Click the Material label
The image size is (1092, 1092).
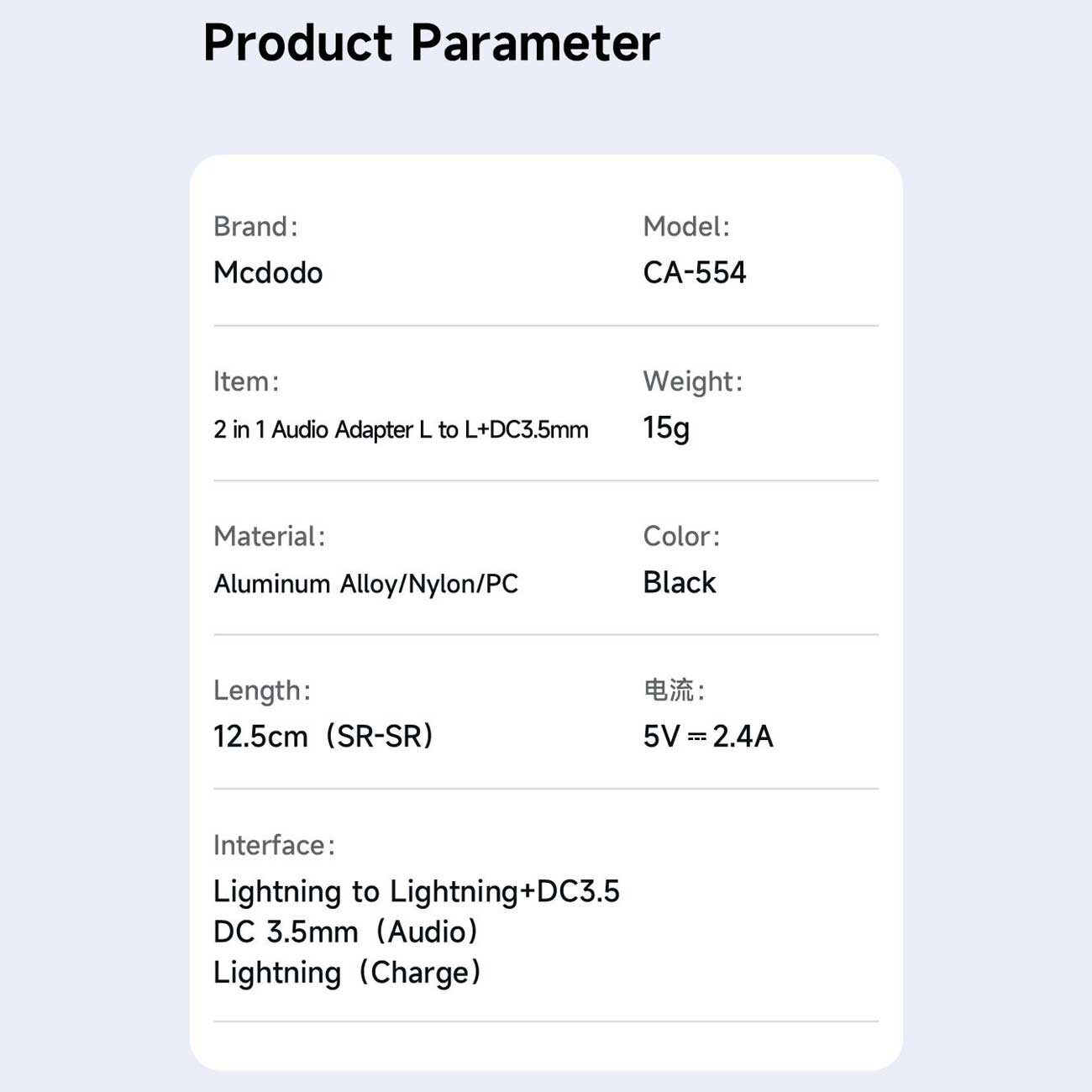coord(269,536)
